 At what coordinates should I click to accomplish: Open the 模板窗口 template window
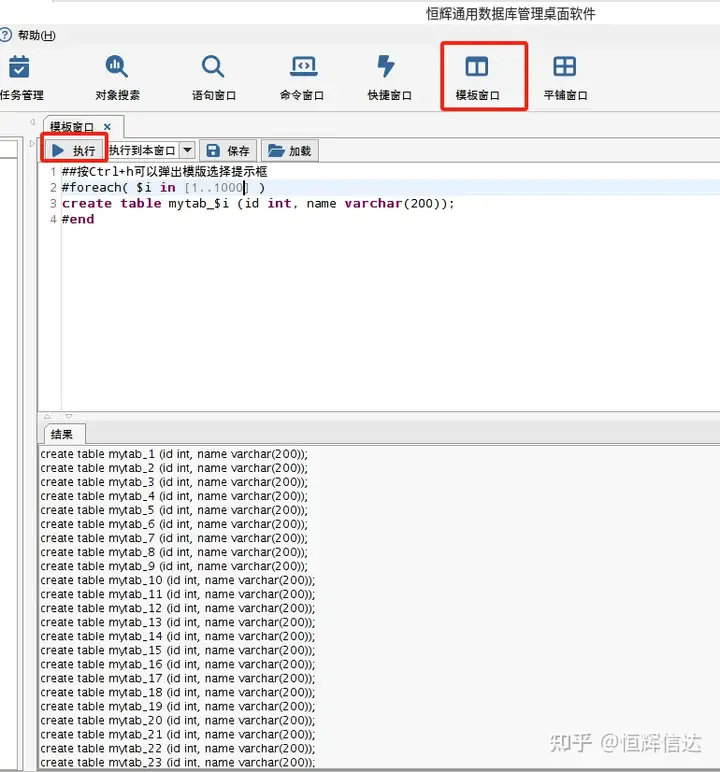(477, 77)
